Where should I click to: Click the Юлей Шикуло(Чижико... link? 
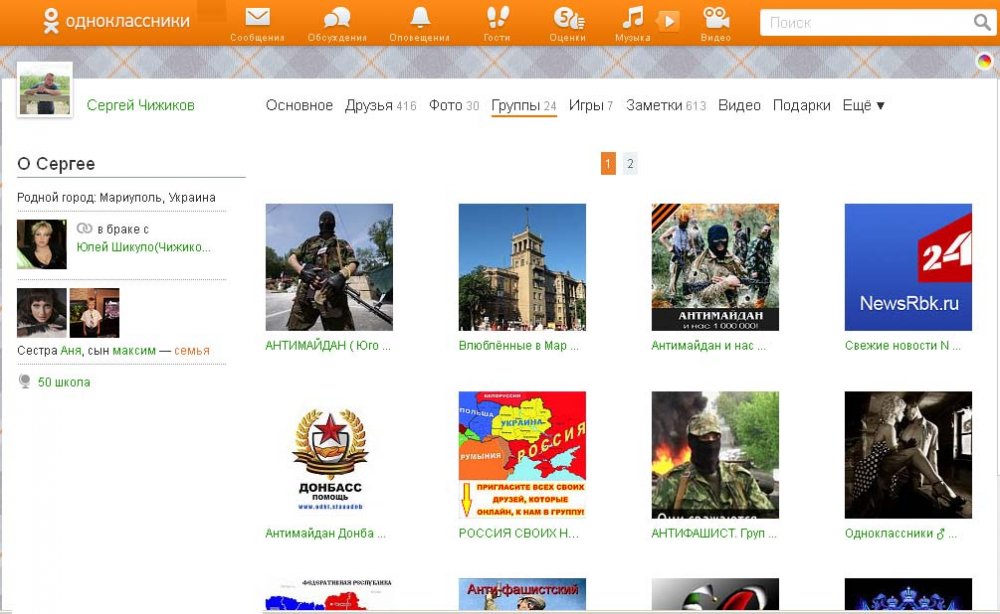(x=143, y=247)
